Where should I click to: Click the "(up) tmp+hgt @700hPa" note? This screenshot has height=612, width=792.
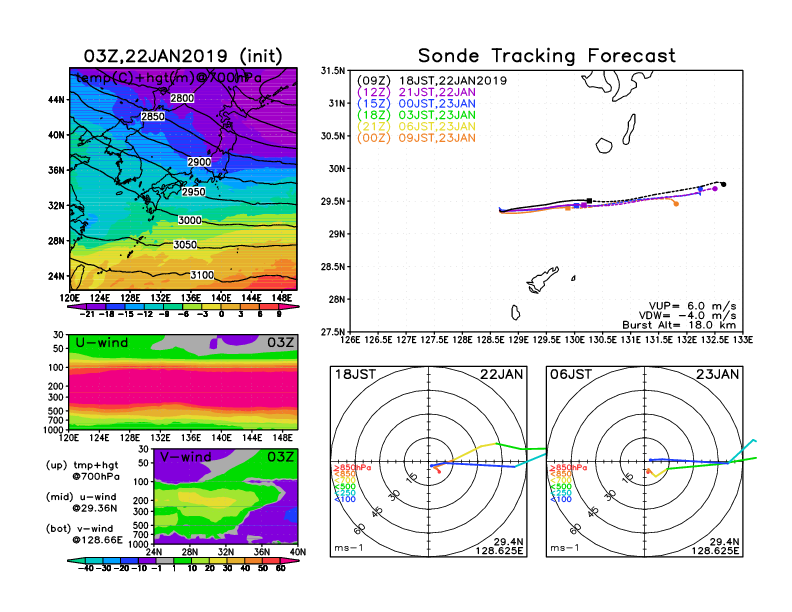coord(82,471)
